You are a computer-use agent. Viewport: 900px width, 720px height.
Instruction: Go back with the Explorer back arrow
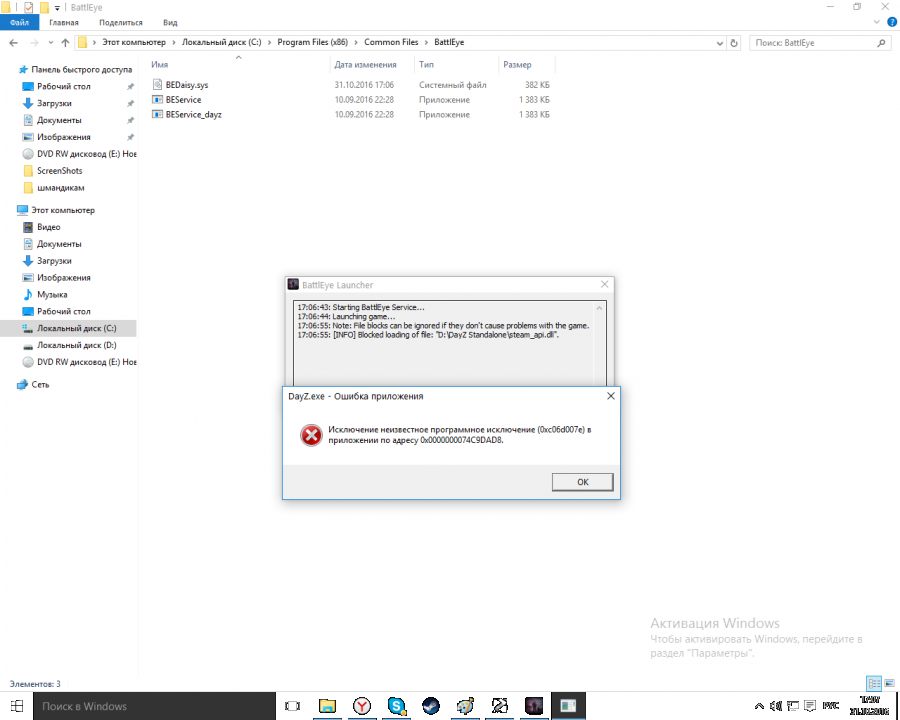coord(14,42)
